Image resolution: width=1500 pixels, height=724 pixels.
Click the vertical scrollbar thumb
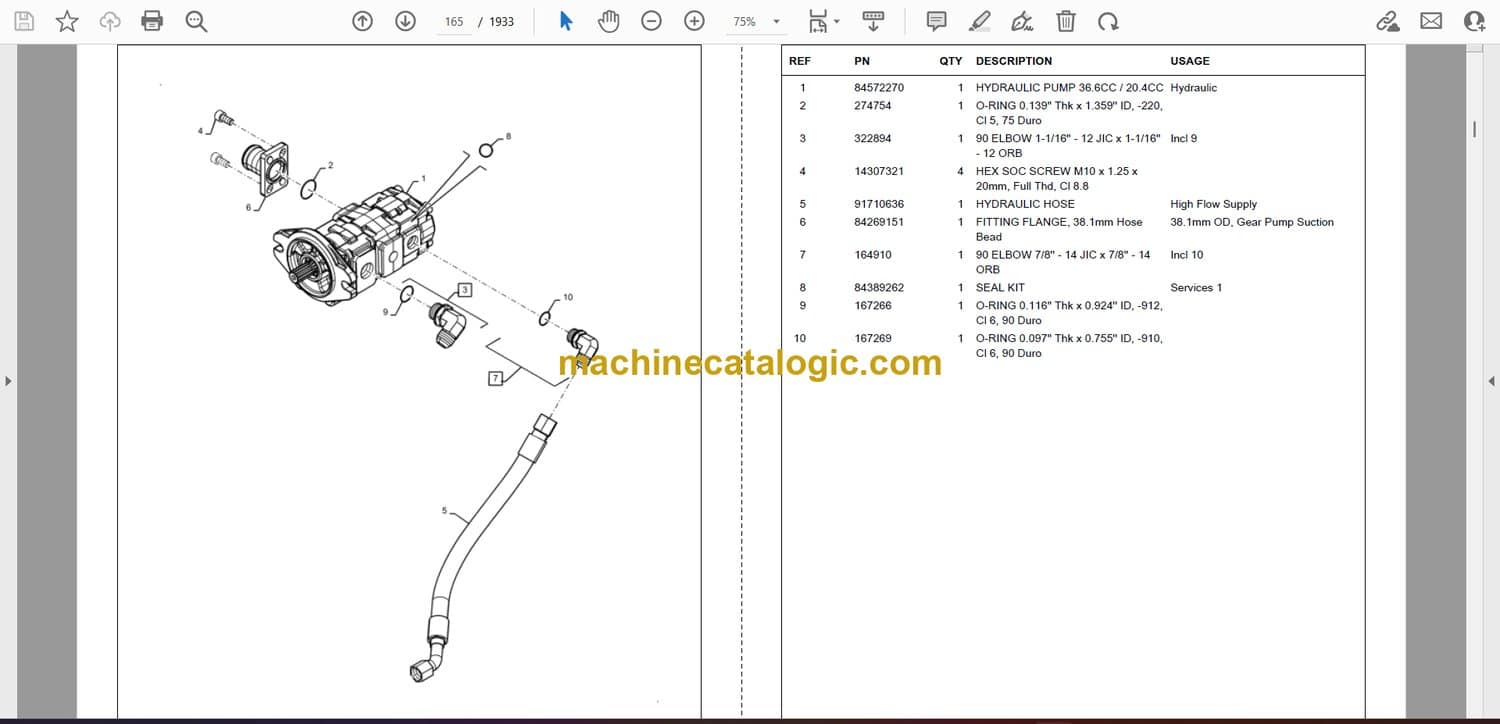(x=1474, y=129)
